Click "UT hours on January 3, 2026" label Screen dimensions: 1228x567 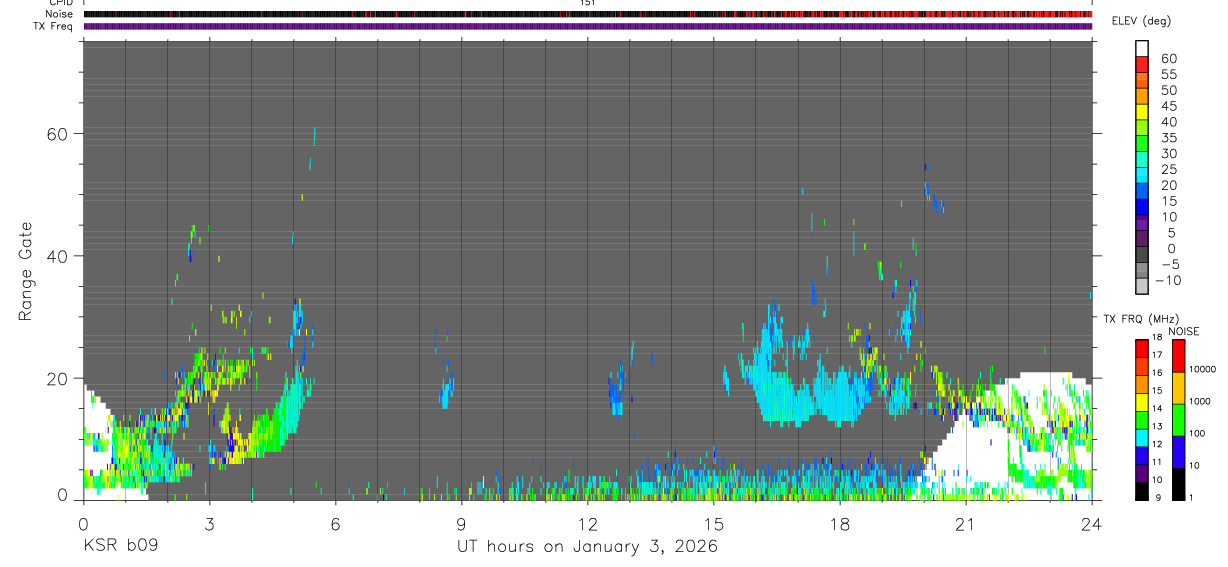(587, 547)
